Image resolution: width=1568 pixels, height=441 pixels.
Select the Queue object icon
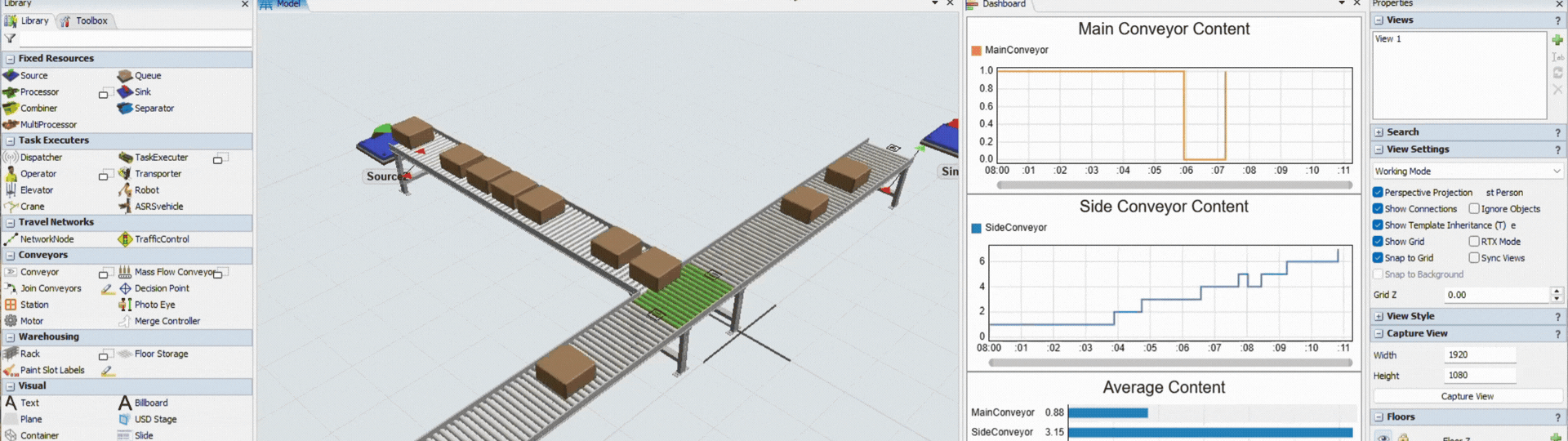tap(125, 75)
